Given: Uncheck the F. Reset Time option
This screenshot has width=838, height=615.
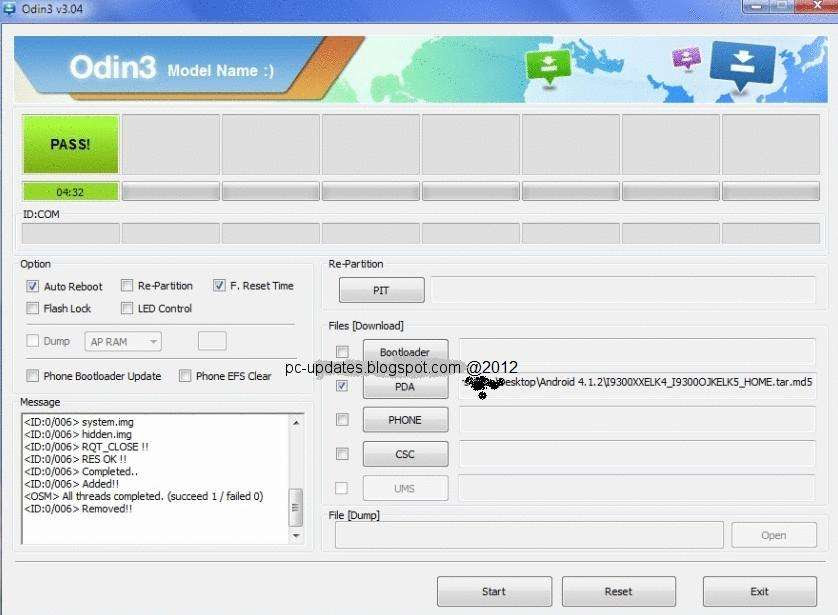Looking at the screenshot, I should (219, 285).
